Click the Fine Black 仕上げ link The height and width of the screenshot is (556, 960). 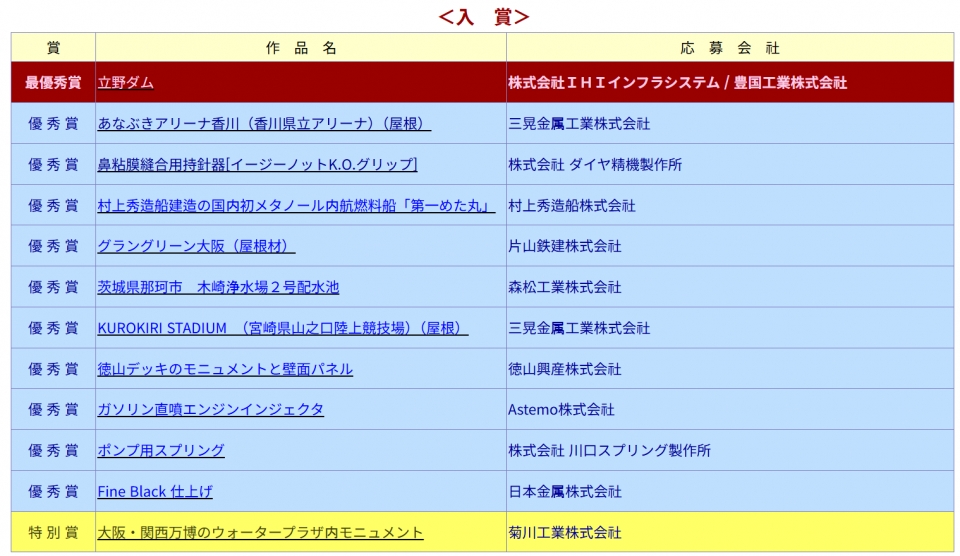pyautogui.click(x=155, y=492)
